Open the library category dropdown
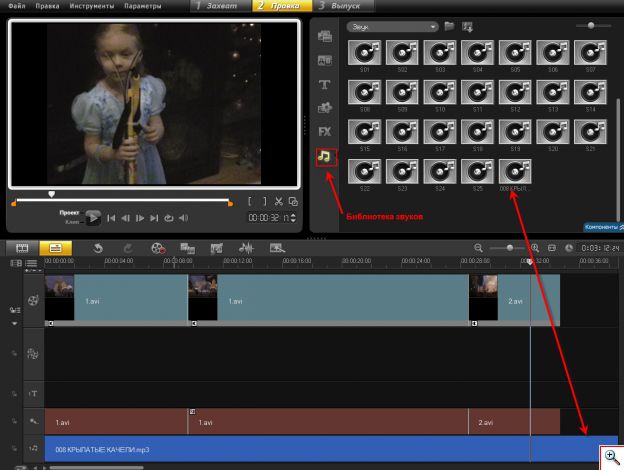Viewport: 624px width, 470px height. [392, 27]
